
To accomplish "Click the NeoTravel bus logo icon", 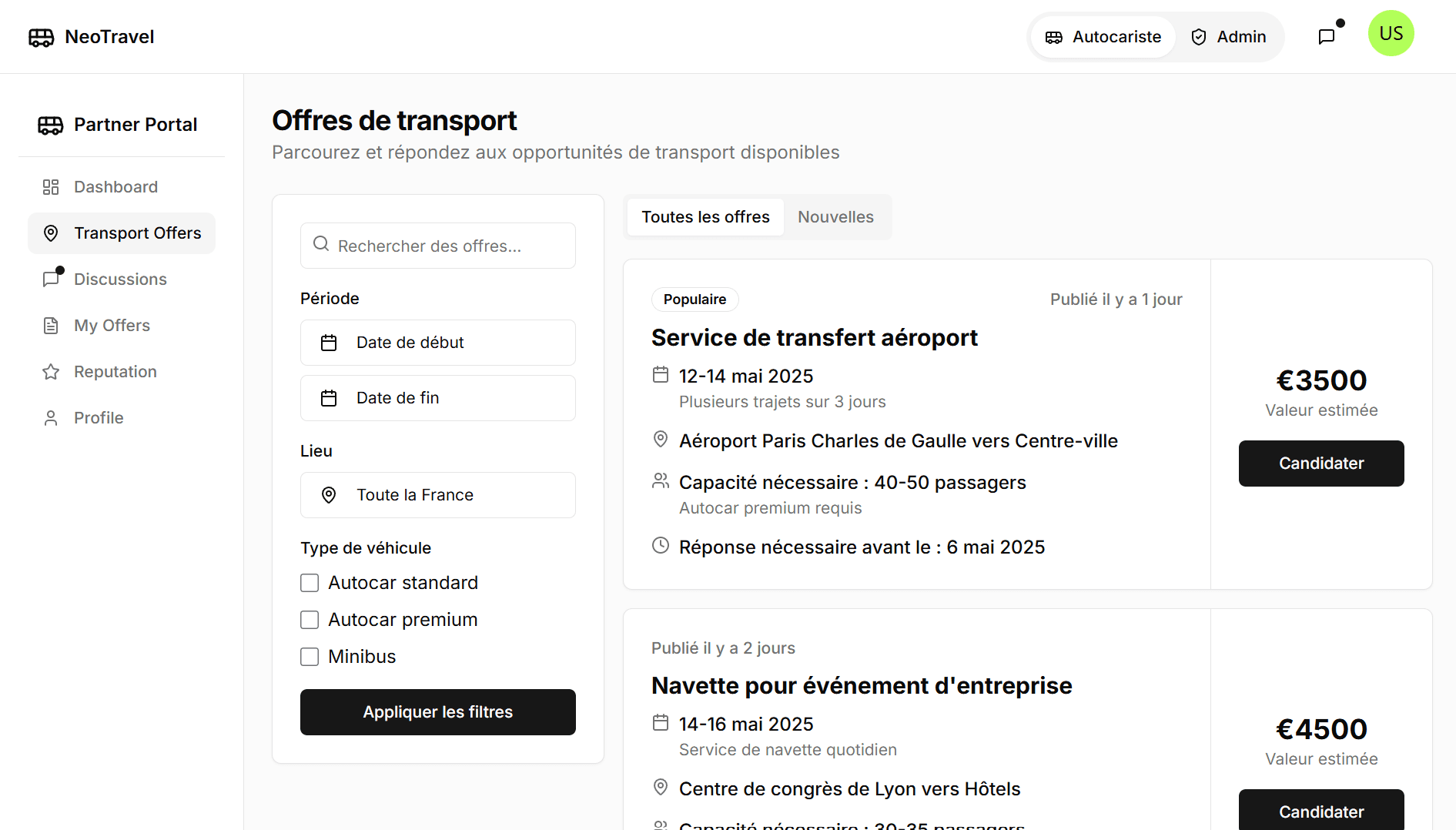I will coord(42,37).
